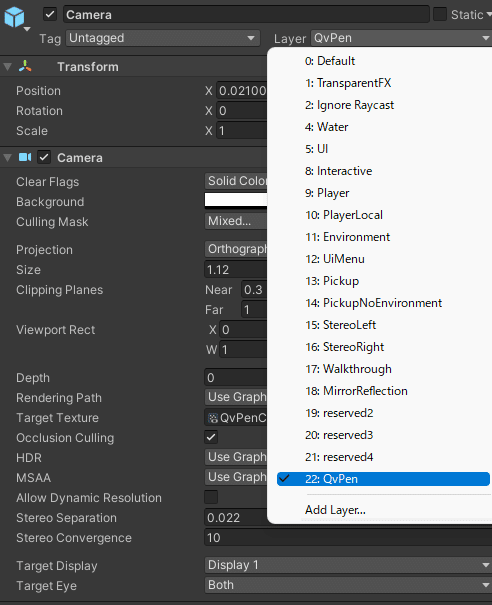
Task: Collapse the Transform component foldout
Action: coord(7,67)
